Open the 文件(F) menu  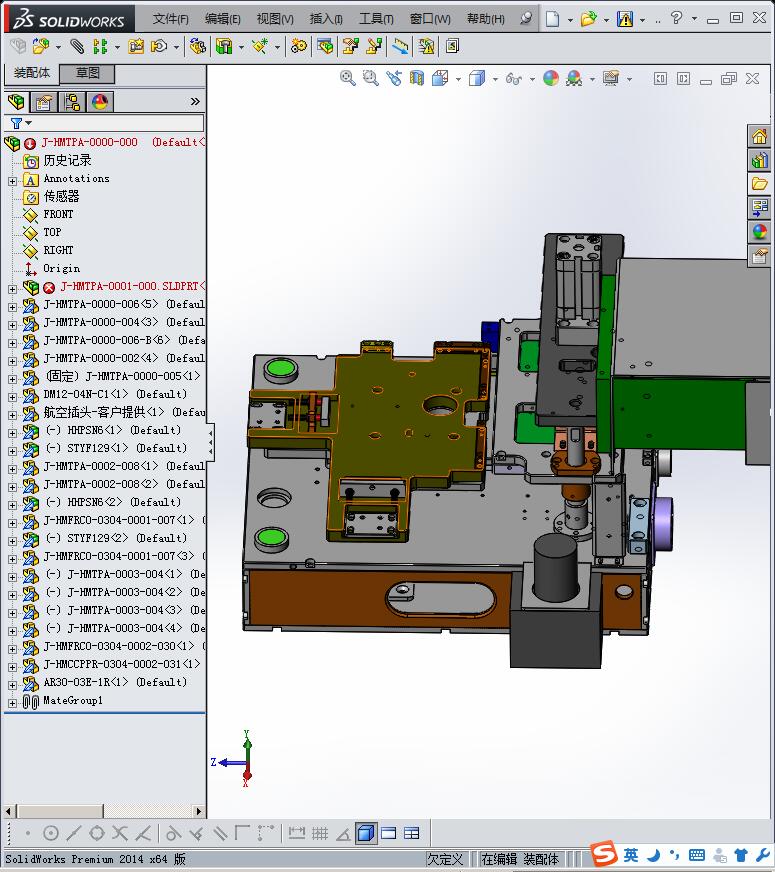pyautogui.click(x=171, y=19)
